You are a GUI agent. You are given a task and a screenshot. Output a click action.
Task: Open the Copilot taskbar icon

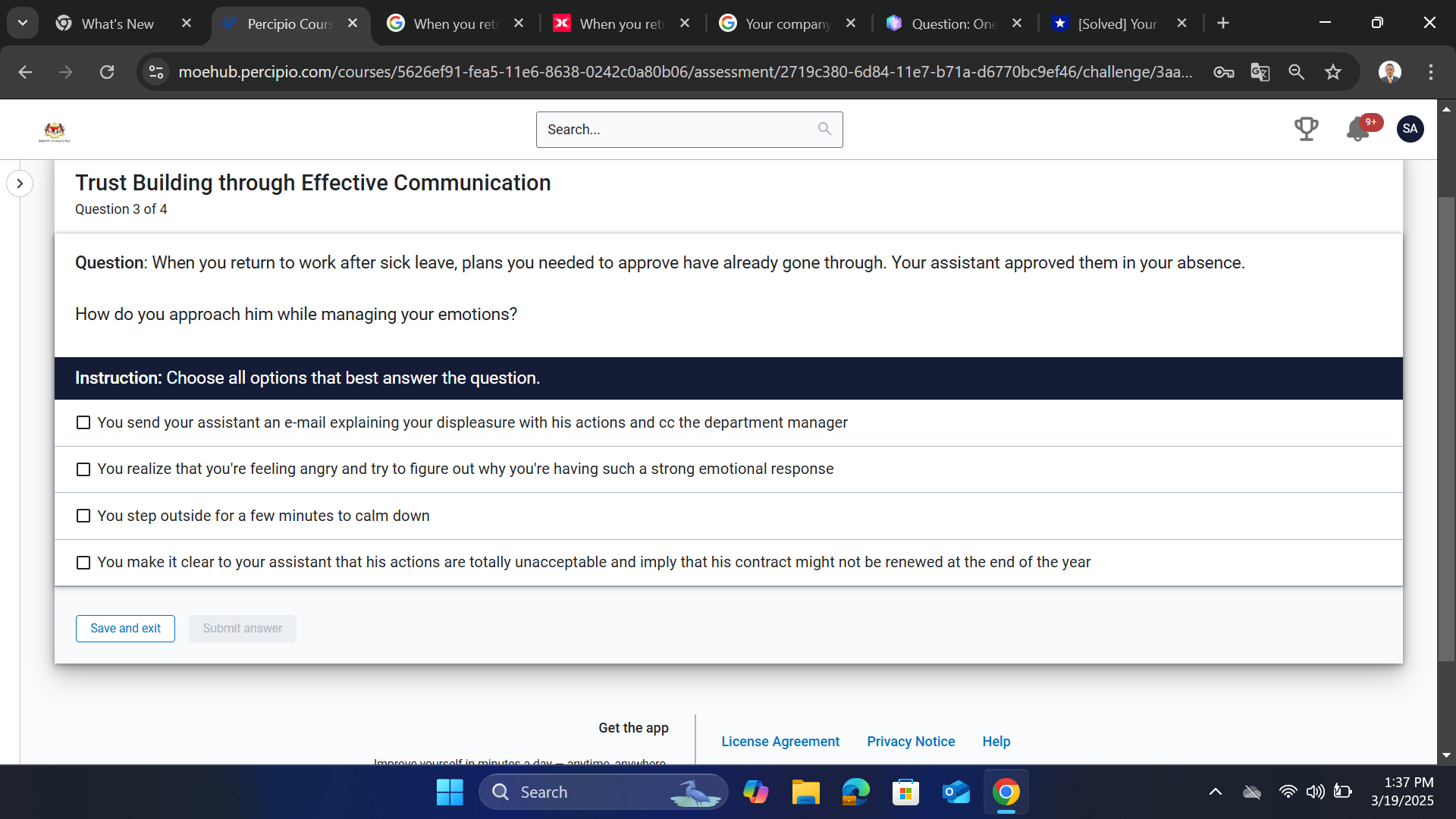[755, 792]
